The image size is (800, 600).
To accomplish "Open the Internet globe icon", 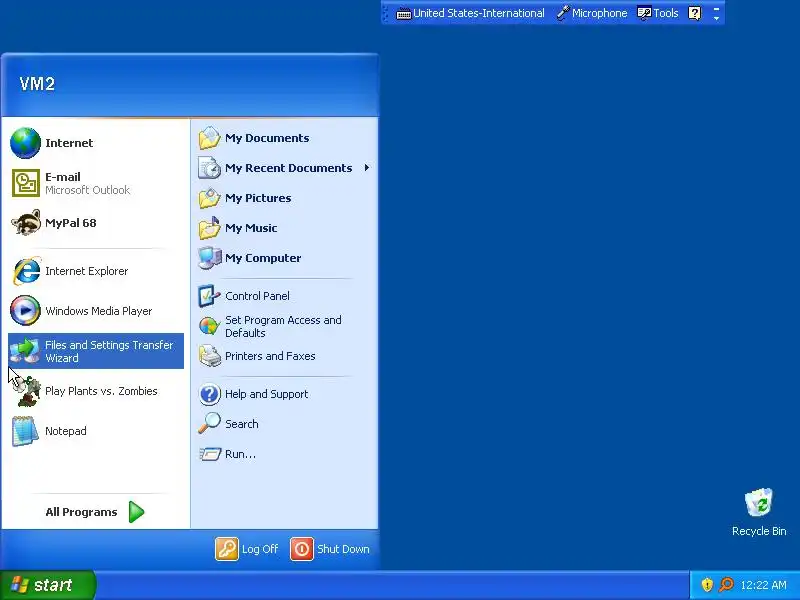I will (x=26, y=143).
